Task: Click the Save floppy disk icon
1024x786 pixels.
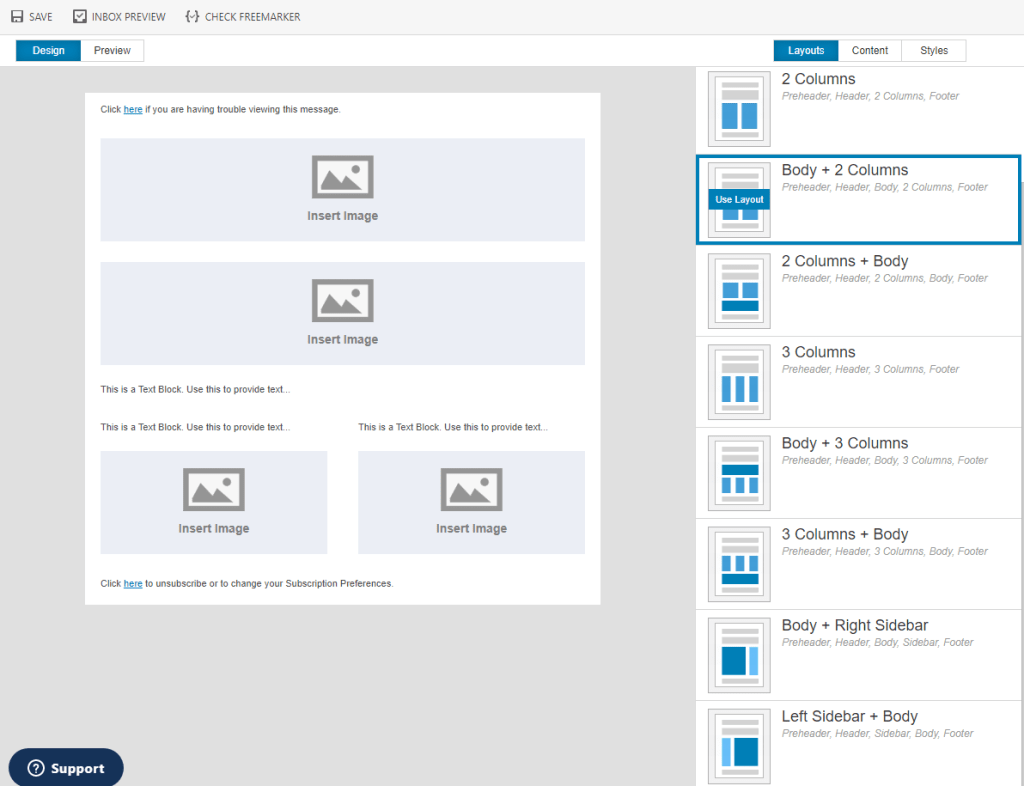Action: 17,17
